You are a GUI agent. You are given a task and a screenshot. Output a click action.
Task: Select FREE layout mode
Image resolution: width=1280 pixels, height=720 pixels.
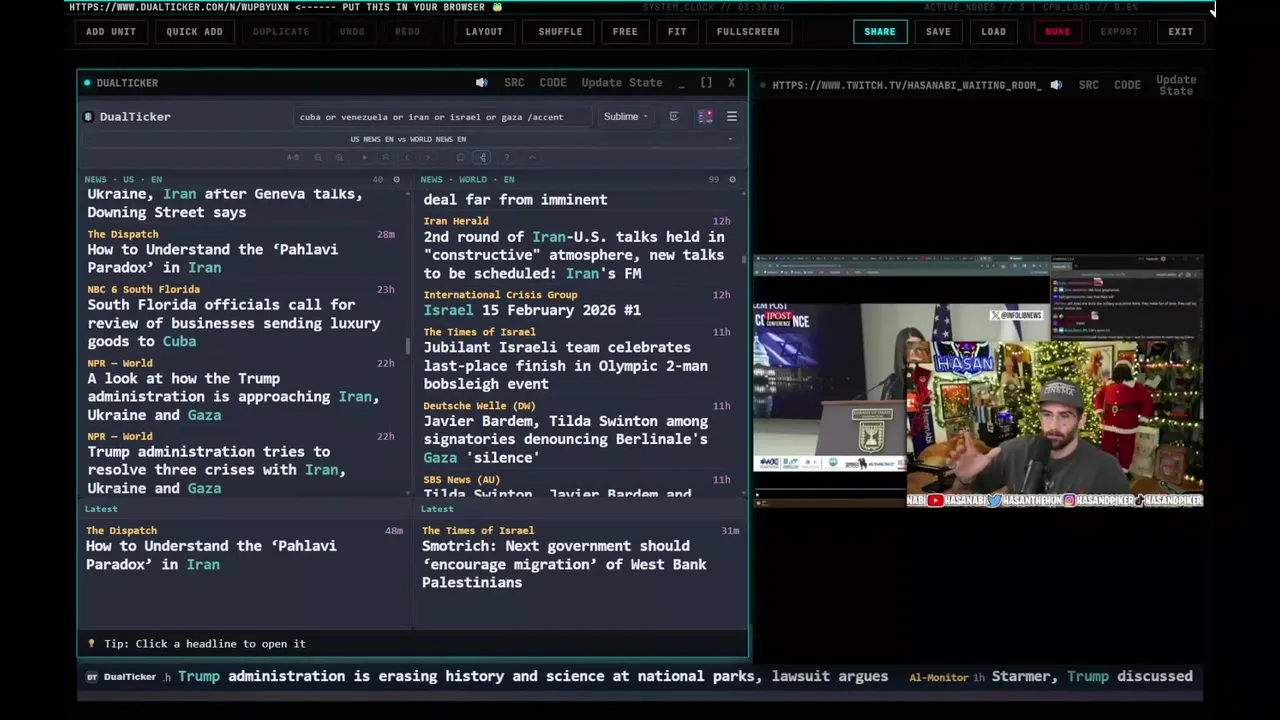click(625, 32)
